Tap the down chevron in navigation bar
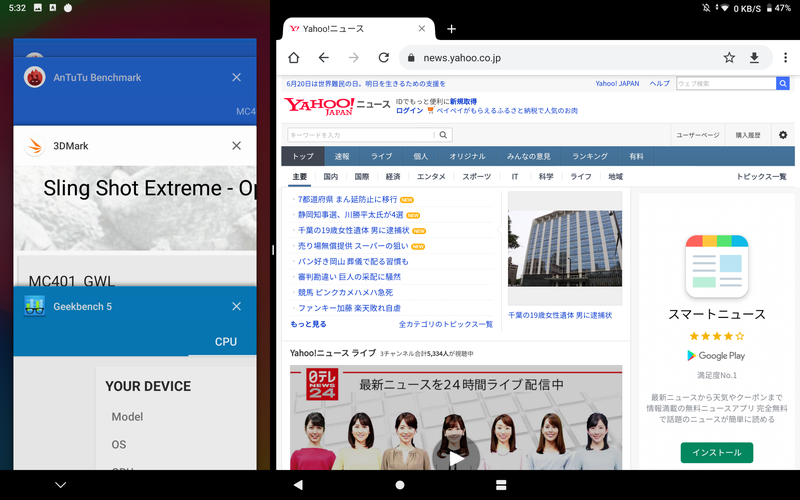 click(60, 485)
